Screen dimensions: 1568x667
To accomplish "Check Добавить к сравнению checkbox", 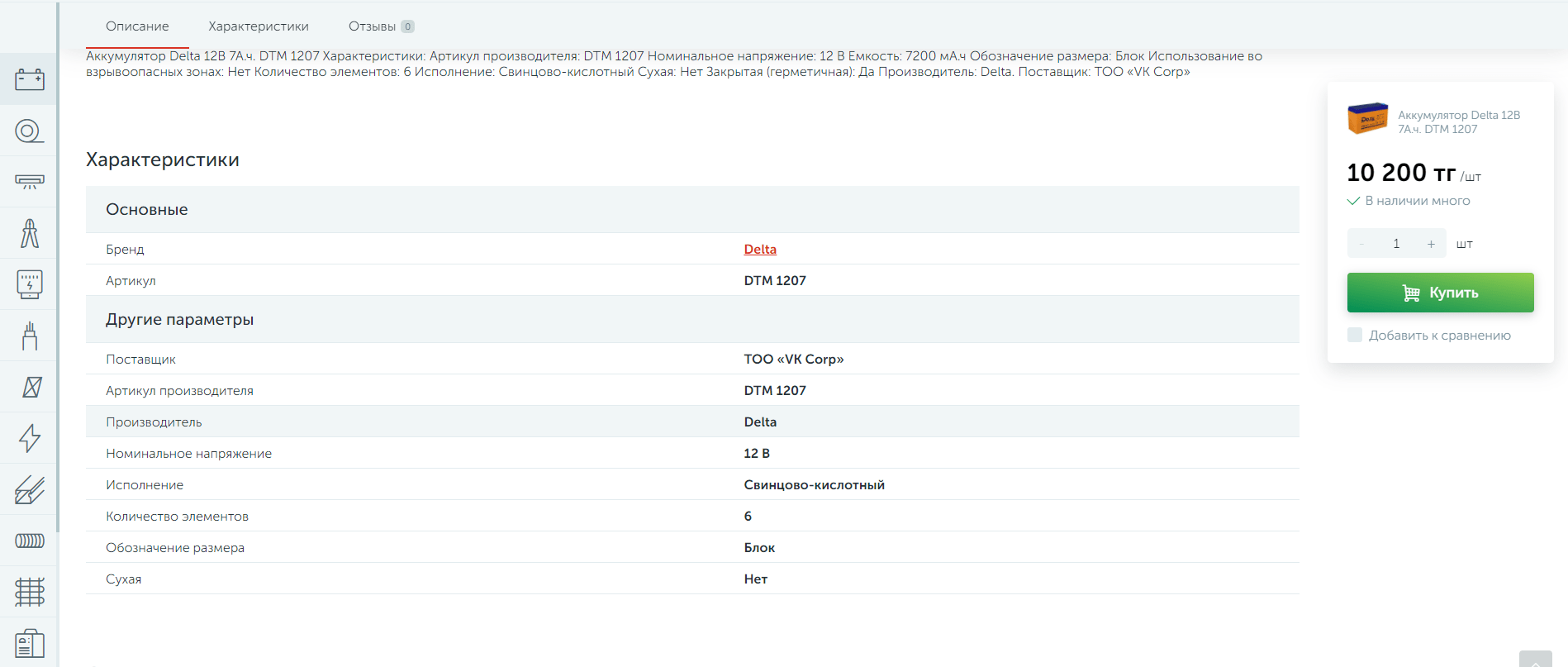I will point(1355,335).
